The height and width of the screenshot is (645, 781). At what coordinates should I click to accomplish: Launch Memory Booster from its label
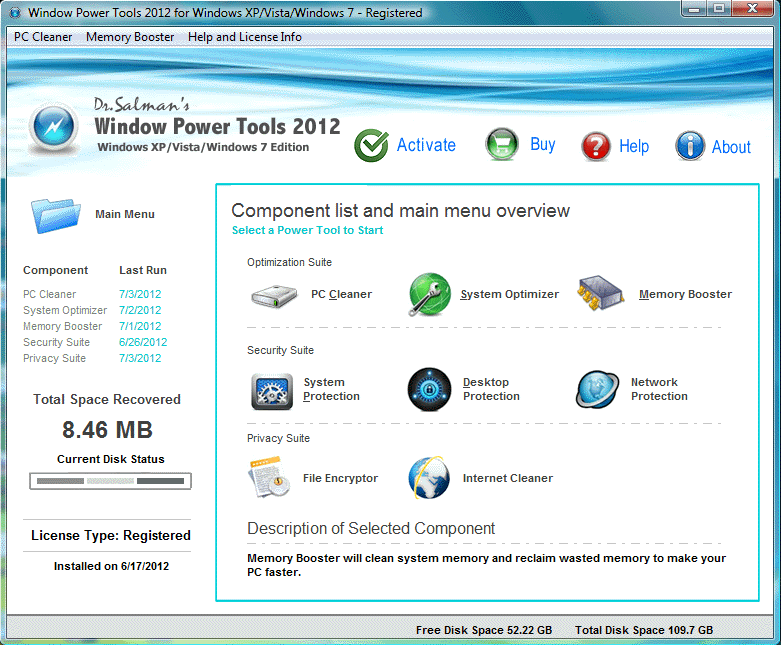685,294
